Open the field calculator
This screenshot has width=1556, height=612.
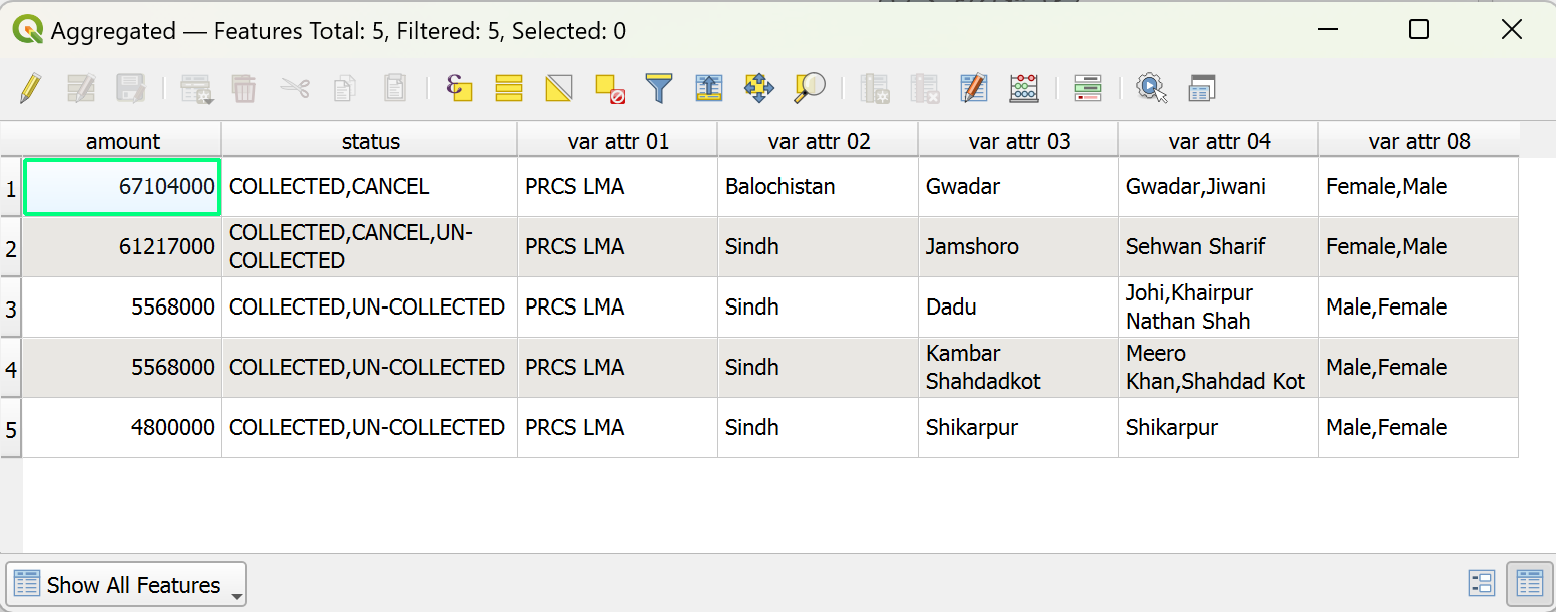point(1024,88)
